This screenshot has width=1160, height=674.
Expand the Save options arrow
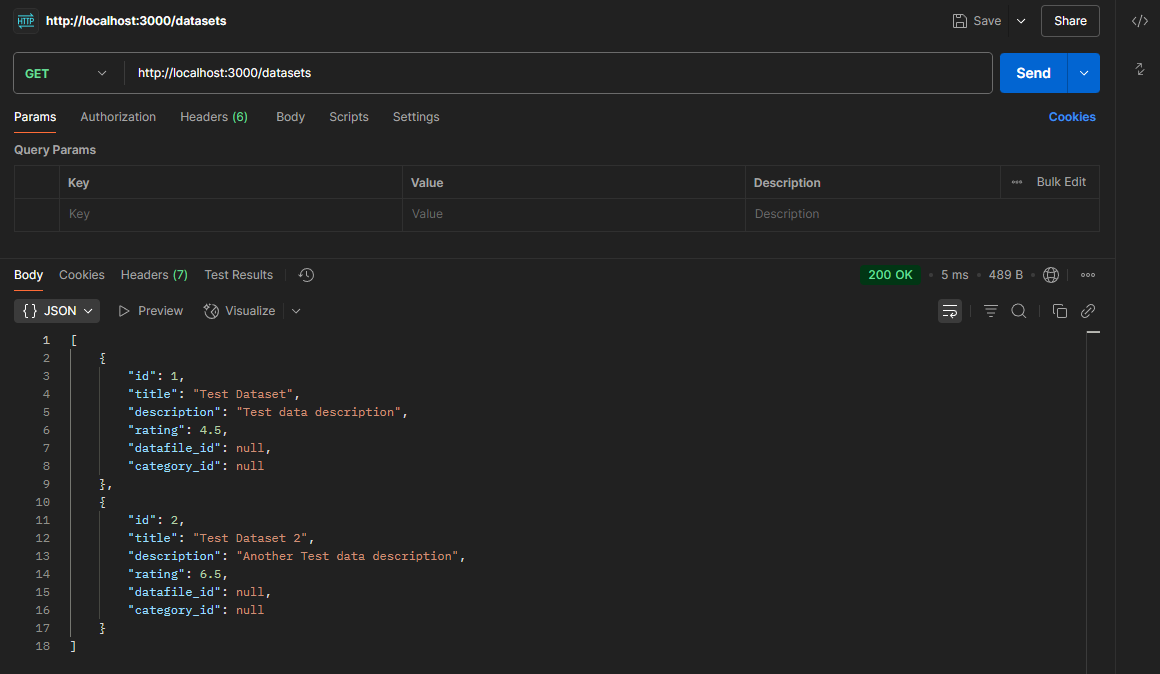point(1021,21)
